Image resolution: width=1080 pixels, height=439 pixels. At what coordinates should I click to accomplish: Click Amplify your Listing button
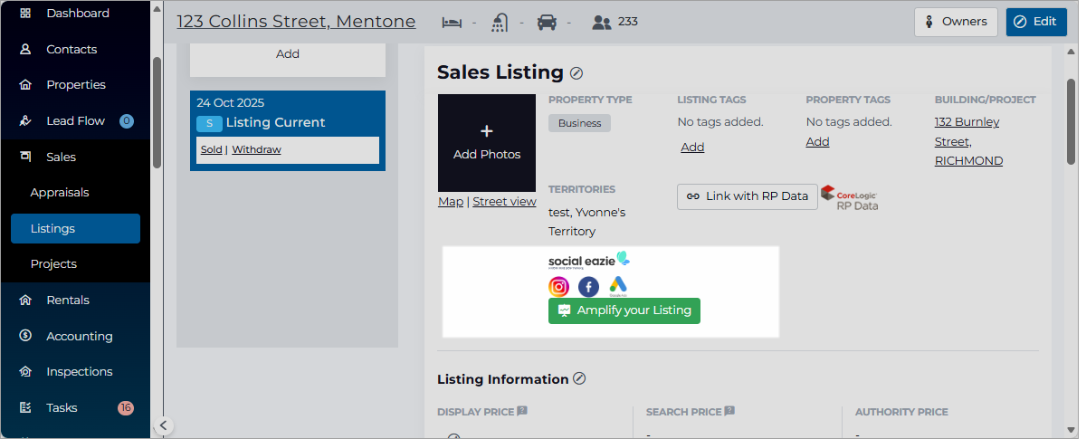[x=624, y=311]
